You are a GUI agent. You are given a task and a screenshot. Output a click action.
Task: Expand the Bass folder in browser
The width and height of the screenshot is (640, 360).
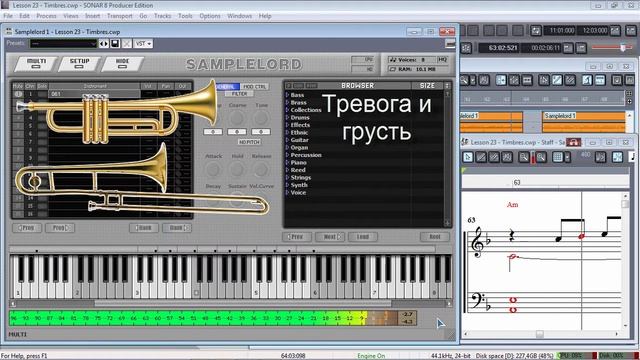tap(287, 95)
